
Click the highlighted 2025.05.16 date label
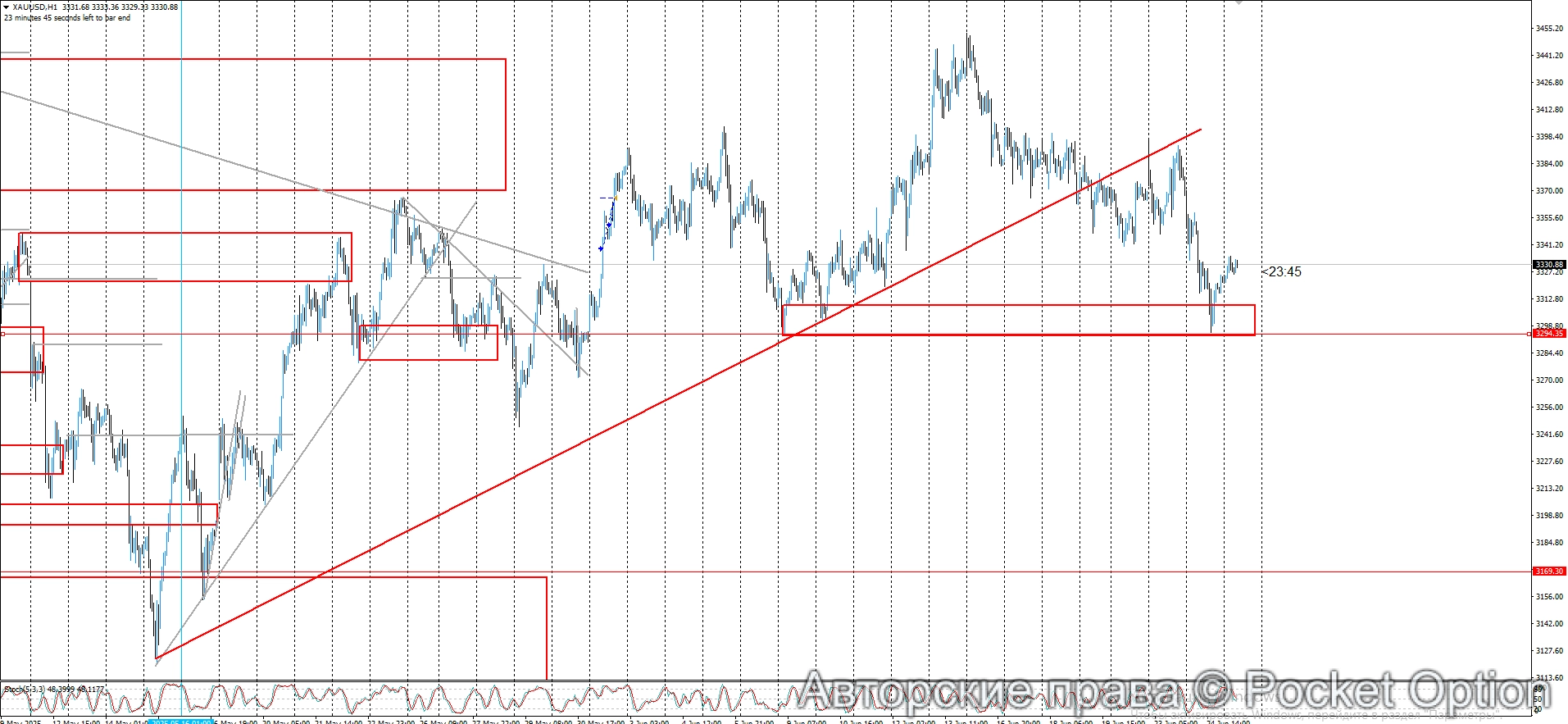181,722
